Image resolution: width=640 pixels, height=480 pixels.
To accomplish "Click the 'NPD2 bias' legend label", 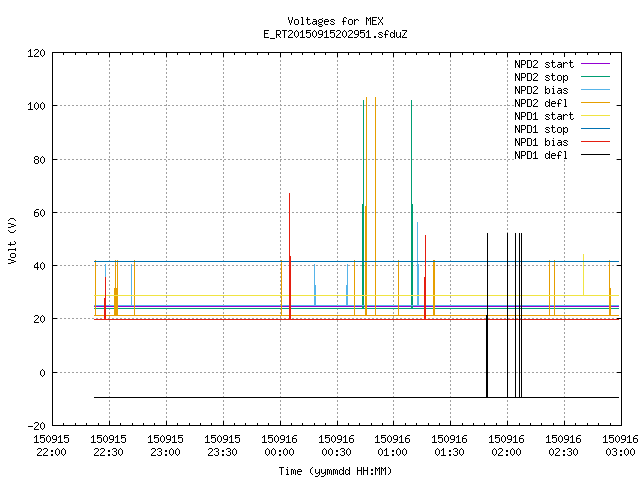I will pos(541,90).
